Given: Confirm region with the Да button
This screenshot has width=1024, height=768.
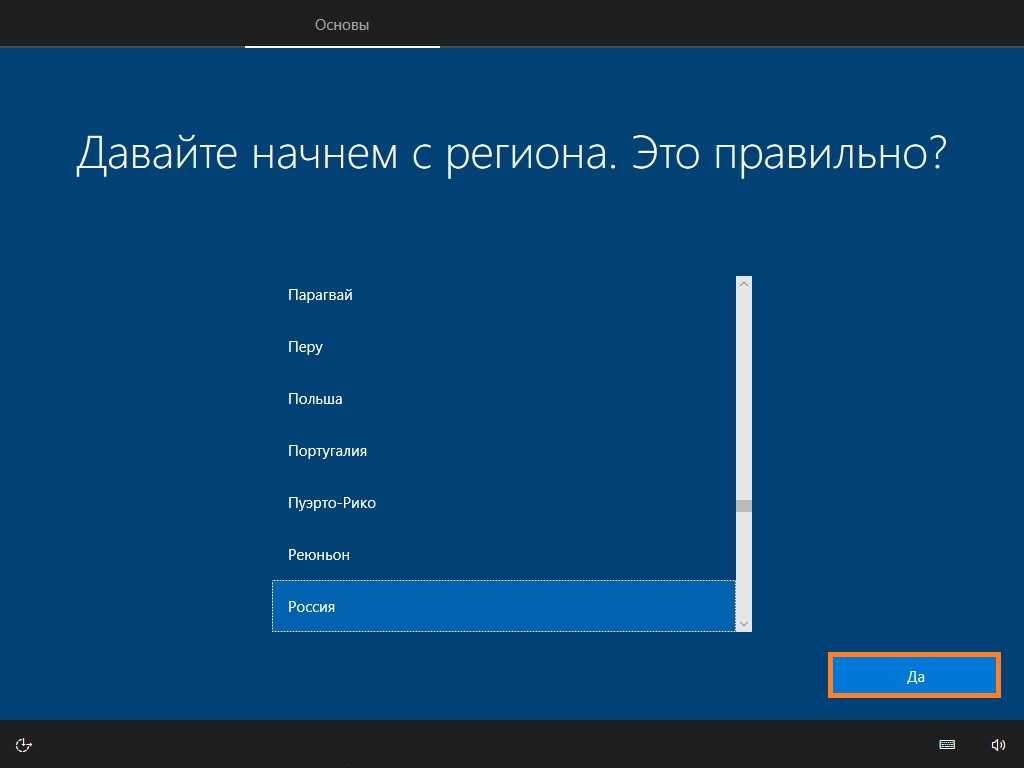Looking at the screenshot, I should coord(914,676).
